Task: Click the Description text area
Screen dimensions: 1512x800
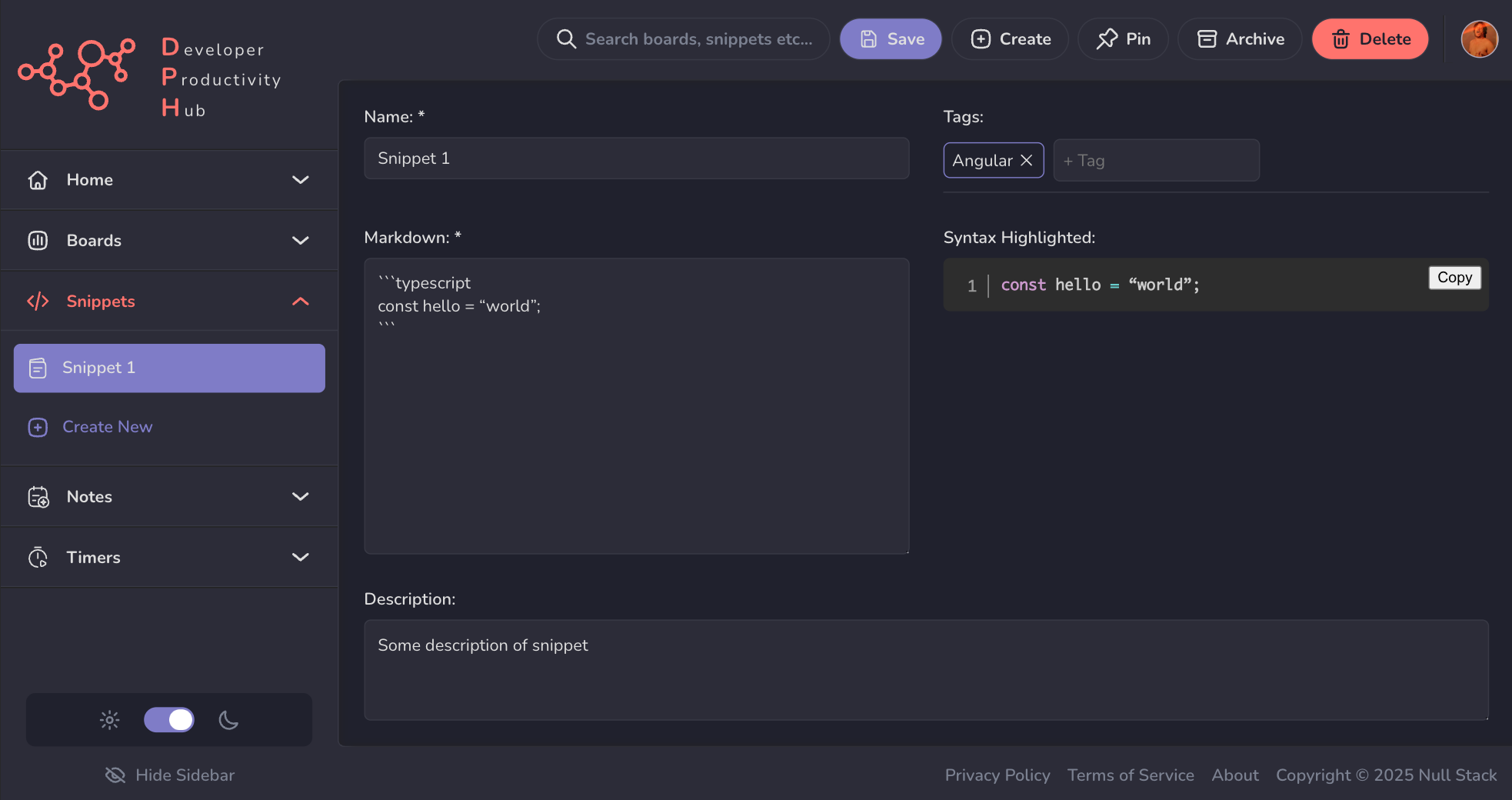Action: click(x=926, y=670)
